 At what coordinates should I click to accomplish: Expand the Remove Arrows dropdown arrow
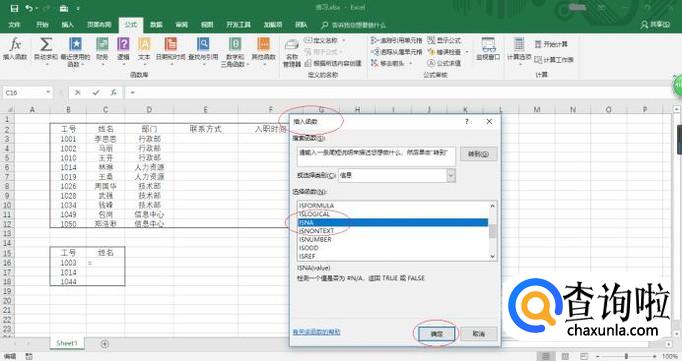coord(409,63)
